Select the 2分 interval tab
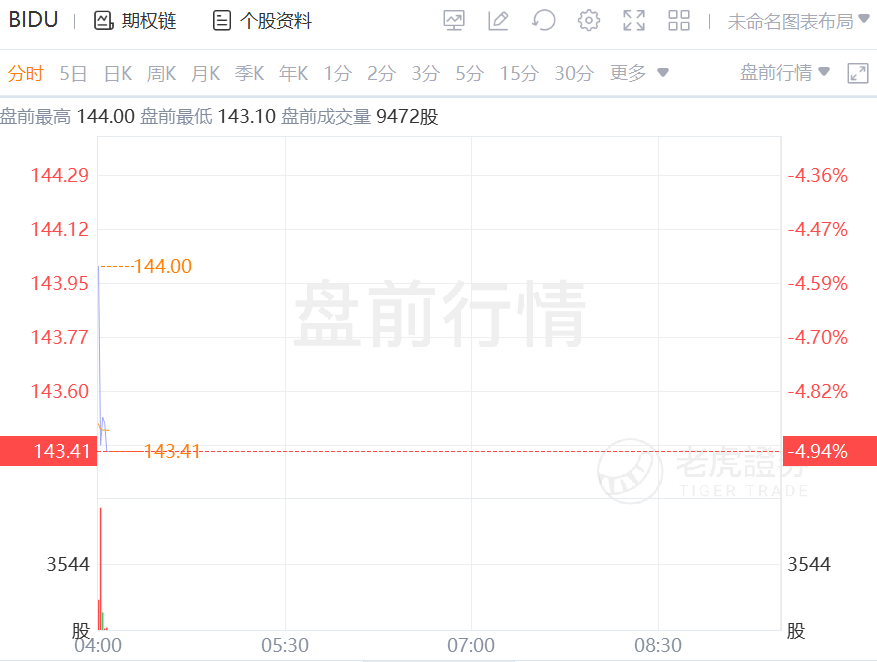This screenshot has width=877, height=662. click(381, 73)
